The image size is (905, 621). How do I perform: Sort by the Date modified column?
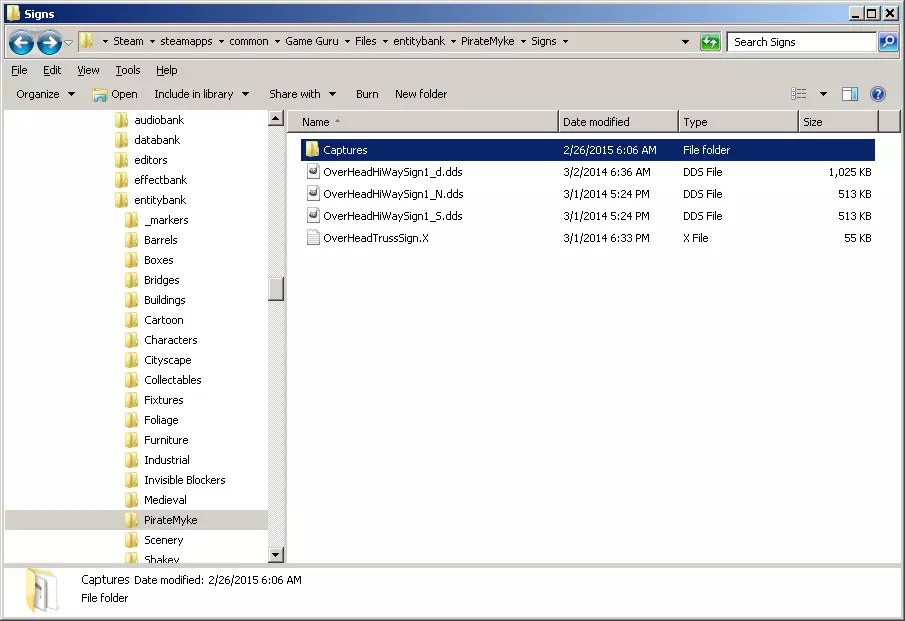pos(596,122)
